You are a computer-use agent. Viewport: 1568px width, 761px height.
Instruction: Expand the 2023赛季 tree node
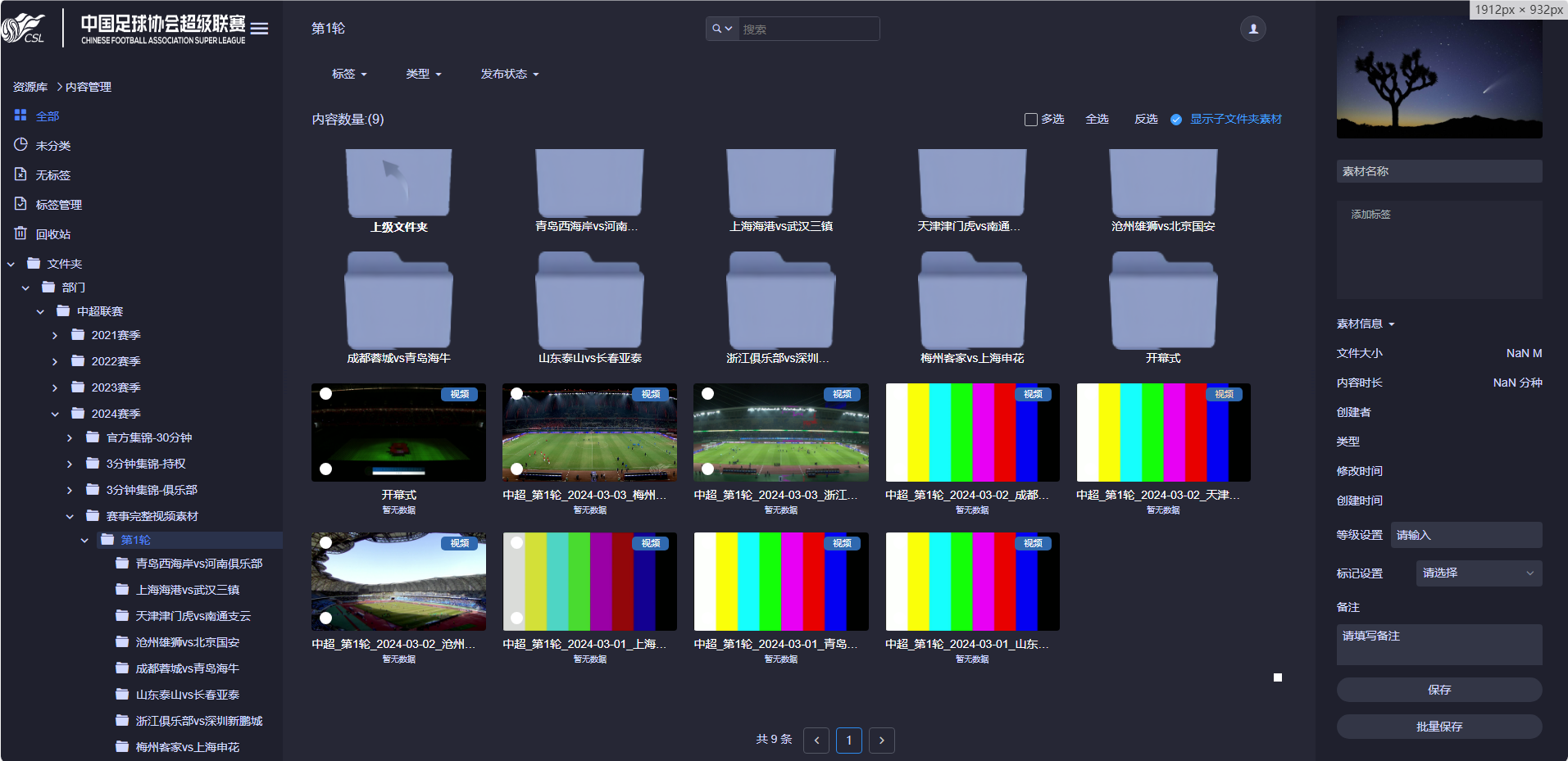[x=55, y=387]
